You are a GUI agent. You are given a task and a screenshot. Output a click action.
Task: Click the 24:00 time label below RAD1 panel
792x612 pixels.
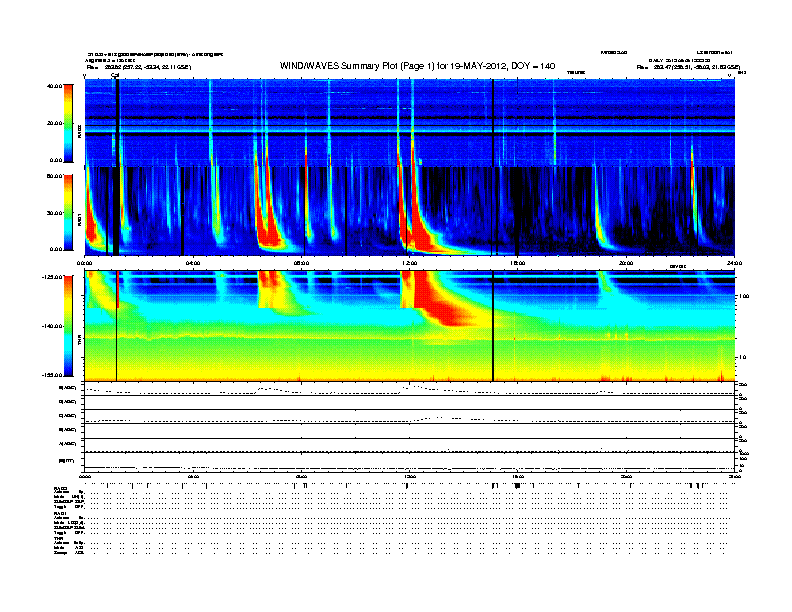point(734,263)
